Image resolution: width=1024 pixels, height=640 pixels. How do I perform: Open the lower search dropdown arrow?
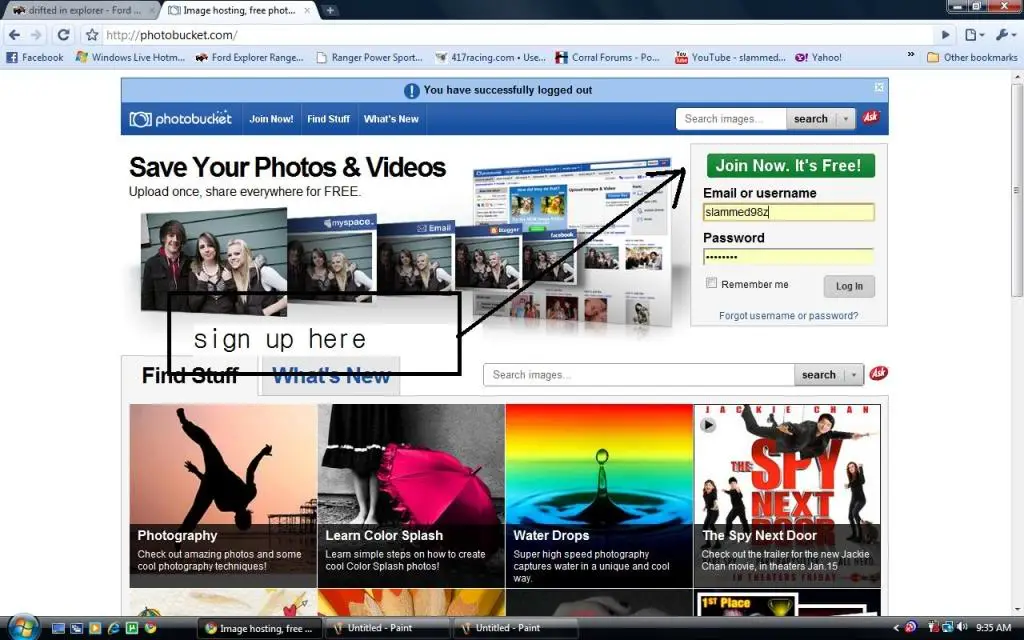(854, 375)
